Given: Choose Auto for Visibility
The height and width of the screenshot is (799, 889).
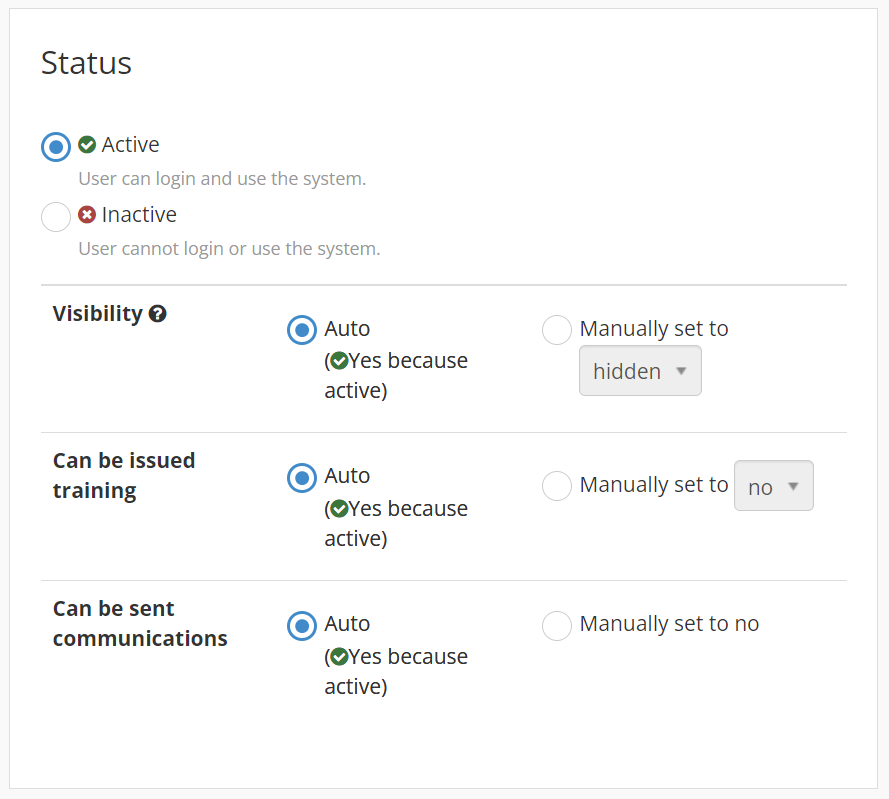Looking at the screenshot, I should click(x=301, y=329).
